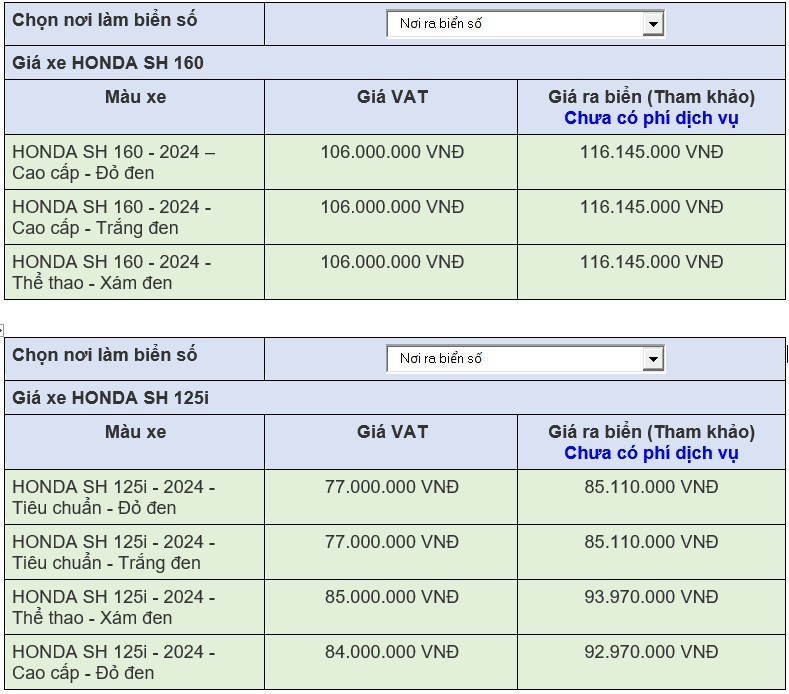This screenshot has height=694, width=789.
Task: Click the 92.970.000 VNĐ plate price
Action: (x=651, y=652)
